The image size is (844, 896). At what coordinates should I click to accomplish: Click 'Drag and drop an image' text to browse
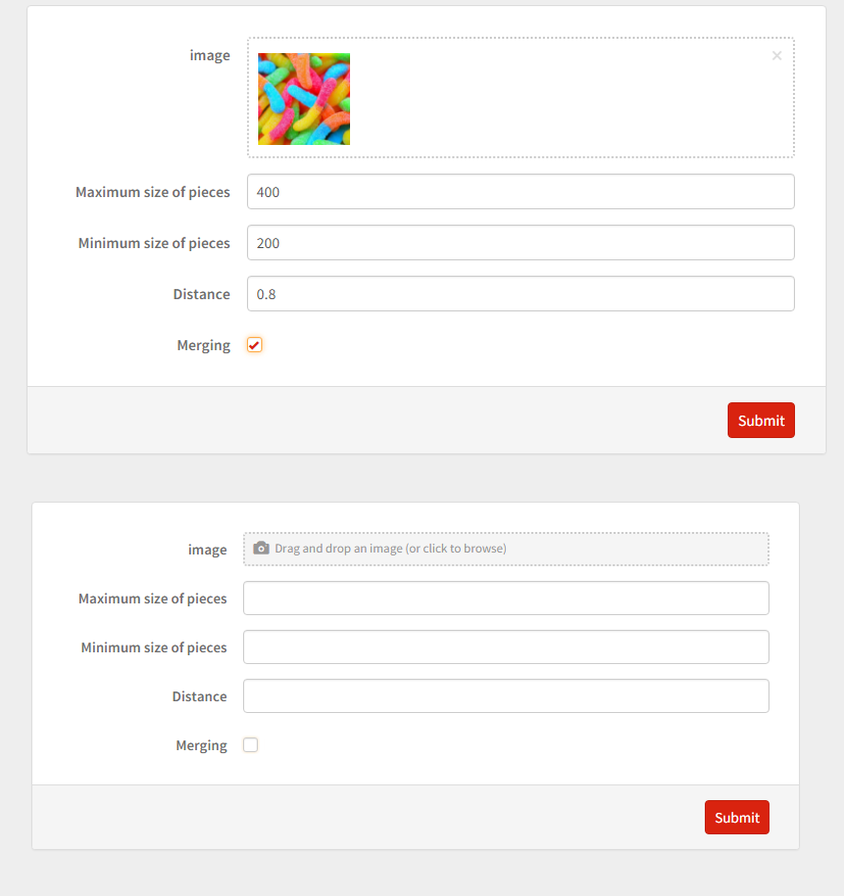coord(390,549)
